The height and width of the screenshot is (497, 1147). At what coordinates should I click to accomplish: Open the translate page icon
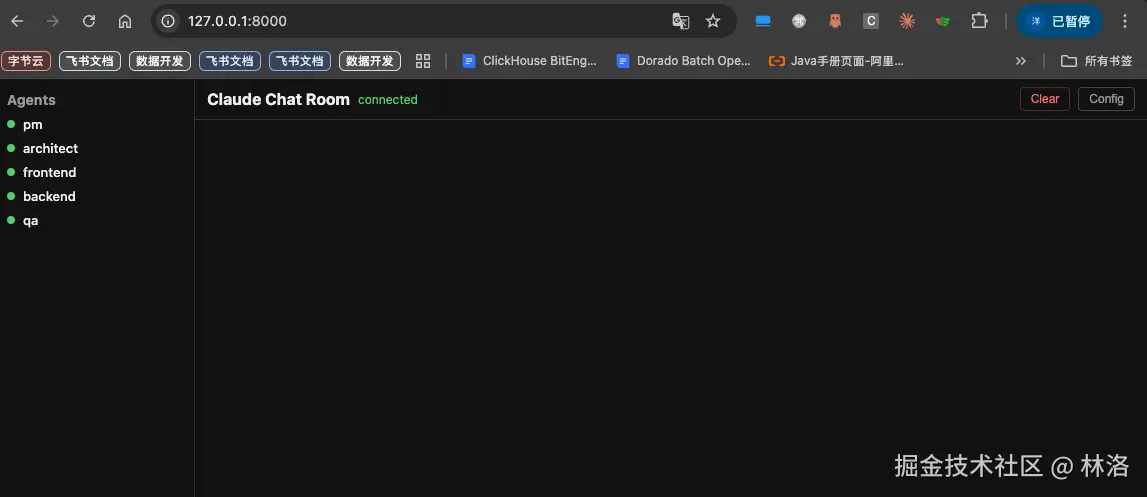[680, 21]
